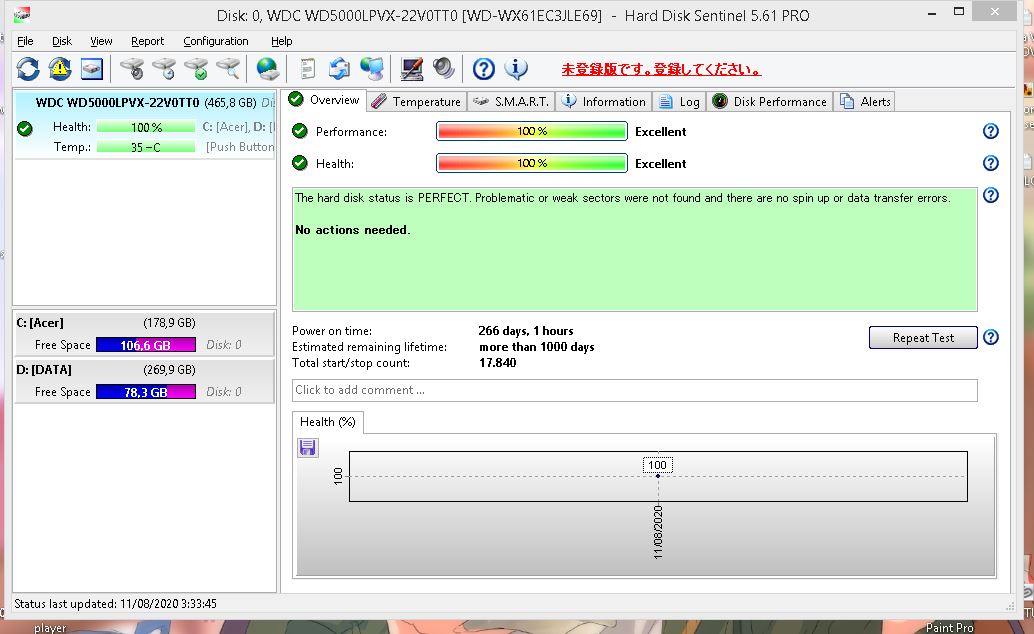Click help icon beside the status text box
Image resolution: width=1034 pixels, height=634 pixels.
point(990,195)
